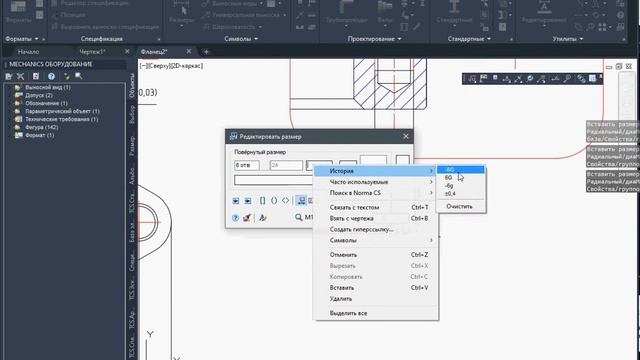The width and height of the screenshot is (640, 360).
Task: Clear history with Очистить
Action: click(460, 206)
